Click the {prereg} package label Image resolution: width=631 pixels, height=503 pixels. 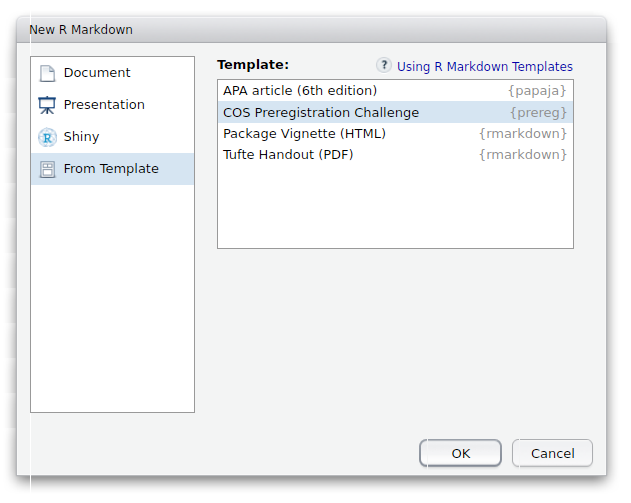(539, 112)
